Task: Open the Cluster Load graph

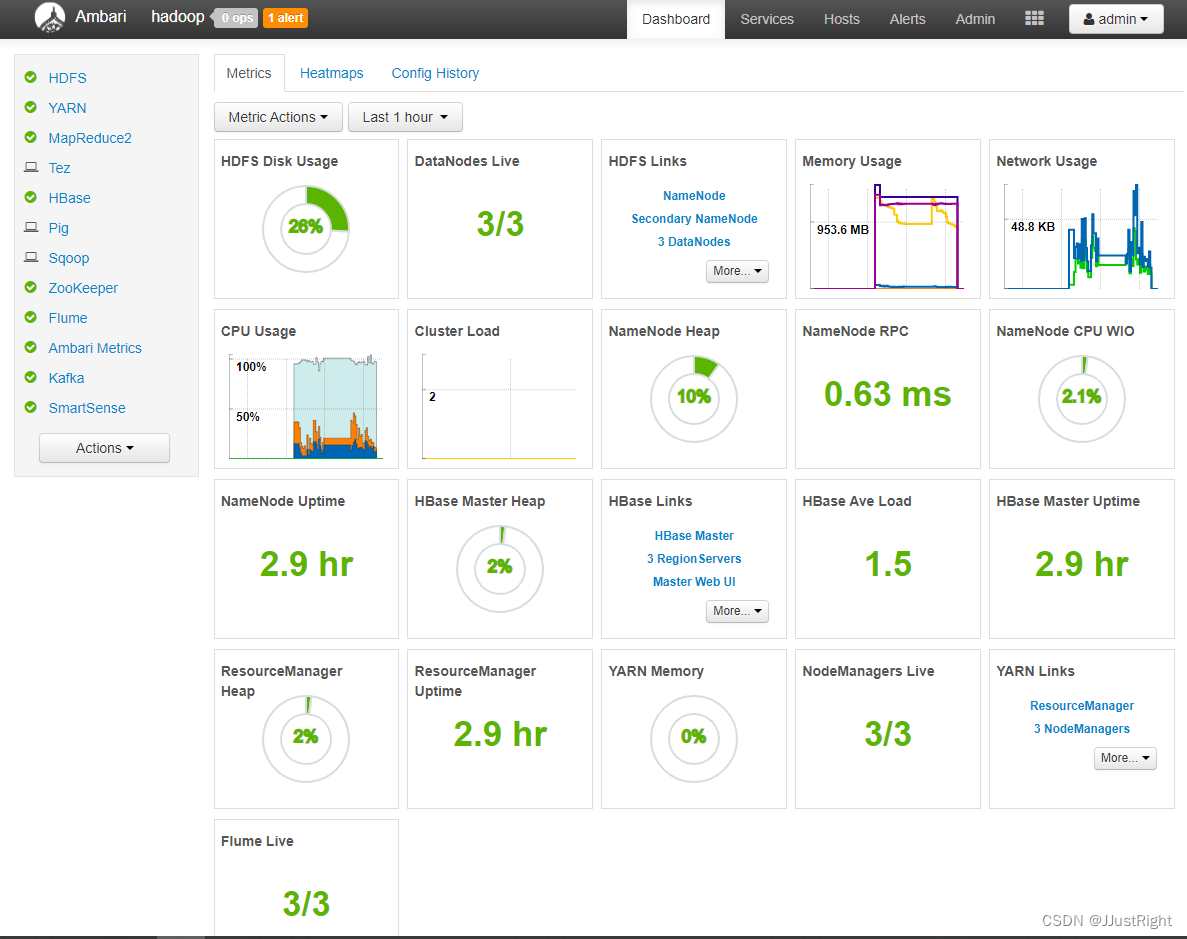Action: point(500,407)
